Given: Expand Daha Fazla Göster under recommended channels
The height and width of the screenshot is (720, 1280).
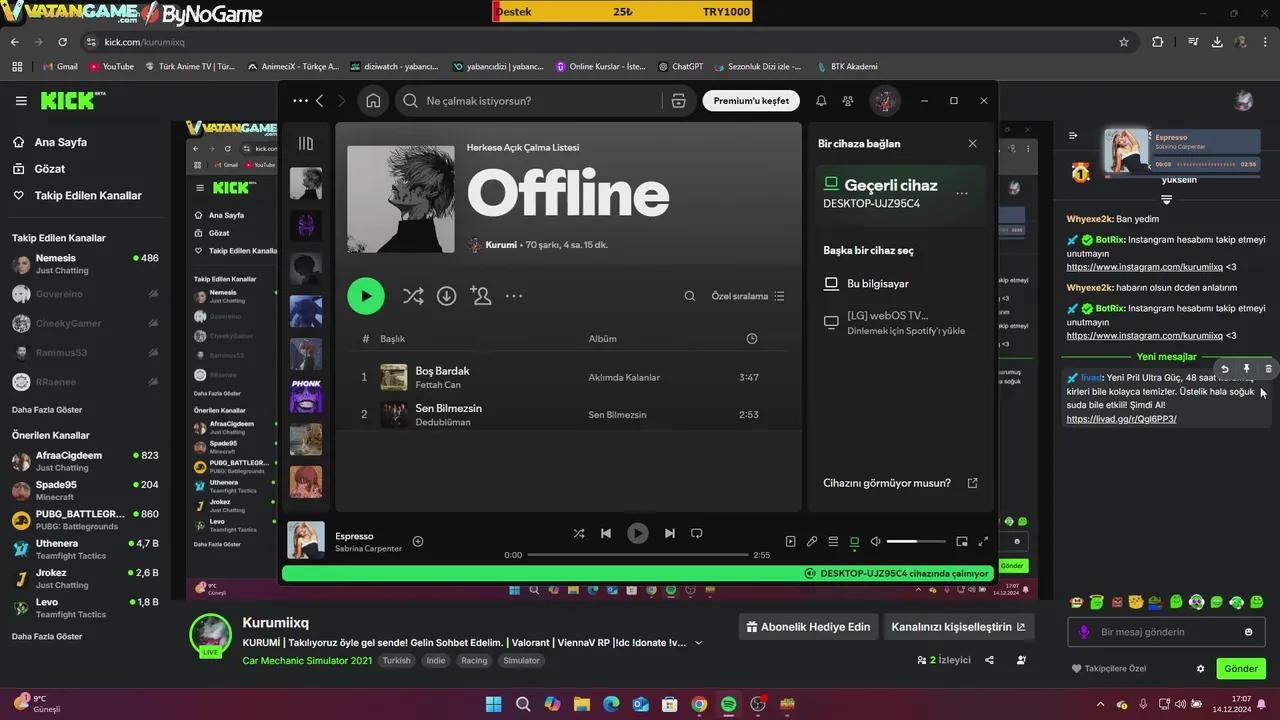Looking at the screenshot, I should click(x=47, y=637).
